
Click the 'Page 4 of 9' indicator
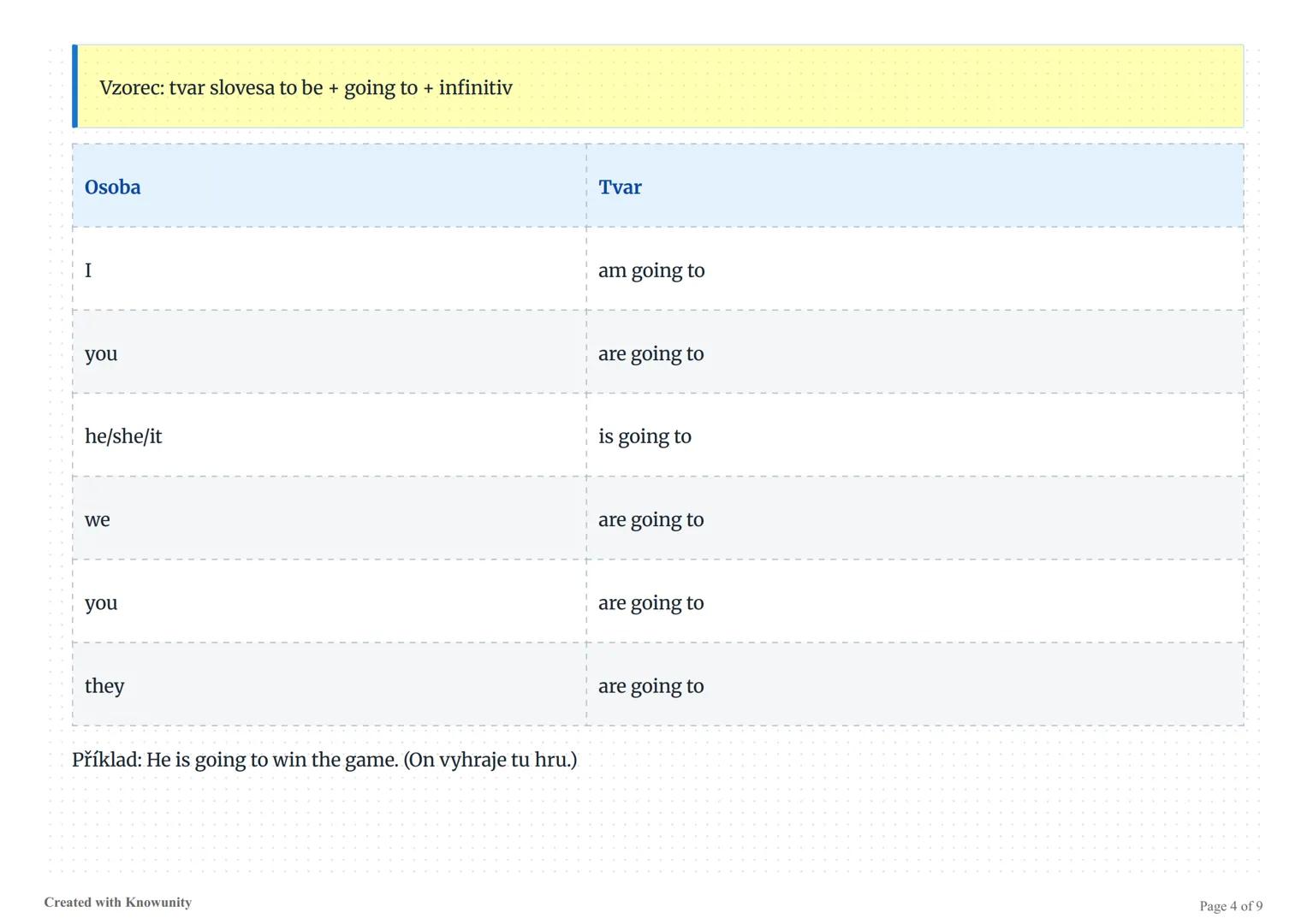tap(1230, 906)
